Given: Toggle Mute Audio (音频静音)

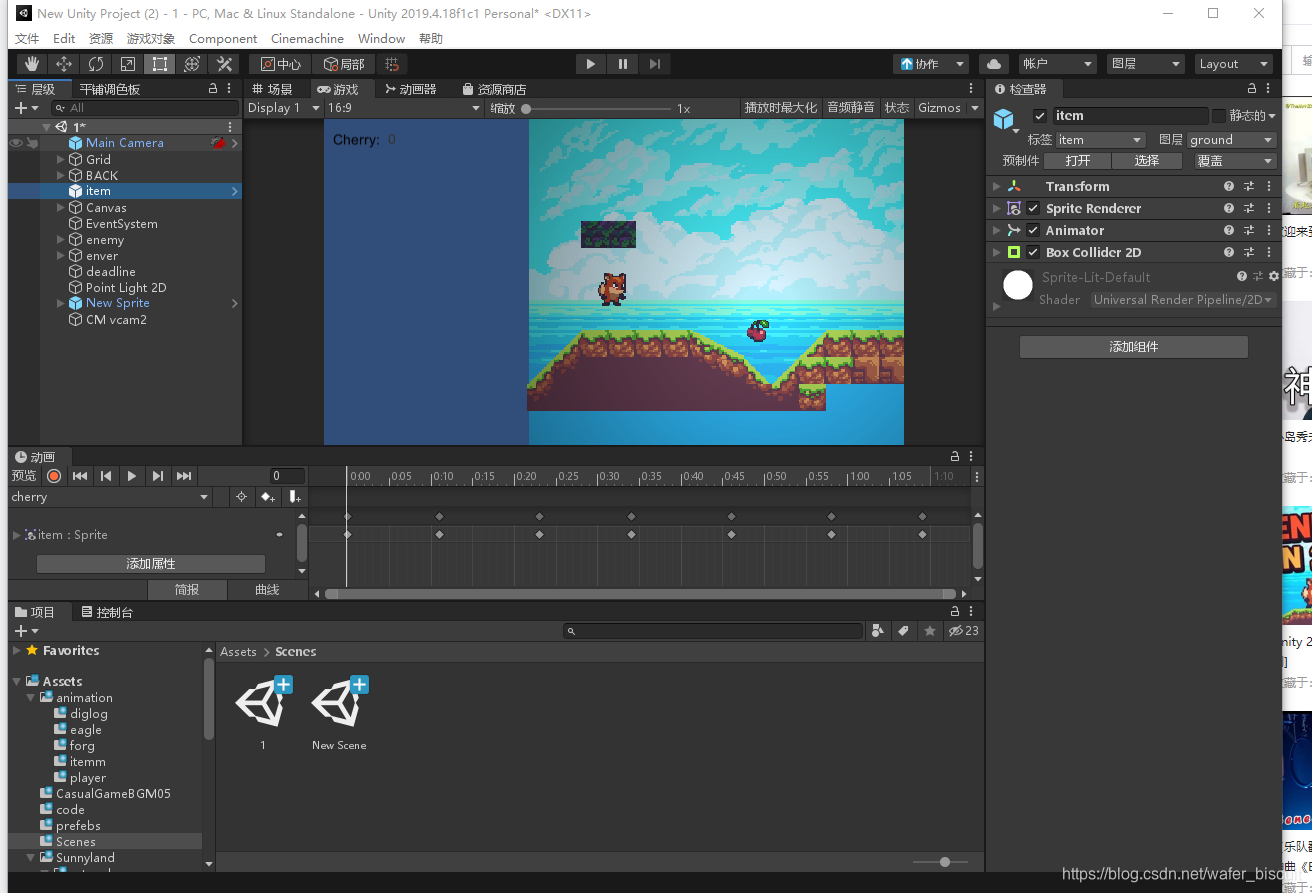Looking at the screenshot, I should tap(851, 108).
